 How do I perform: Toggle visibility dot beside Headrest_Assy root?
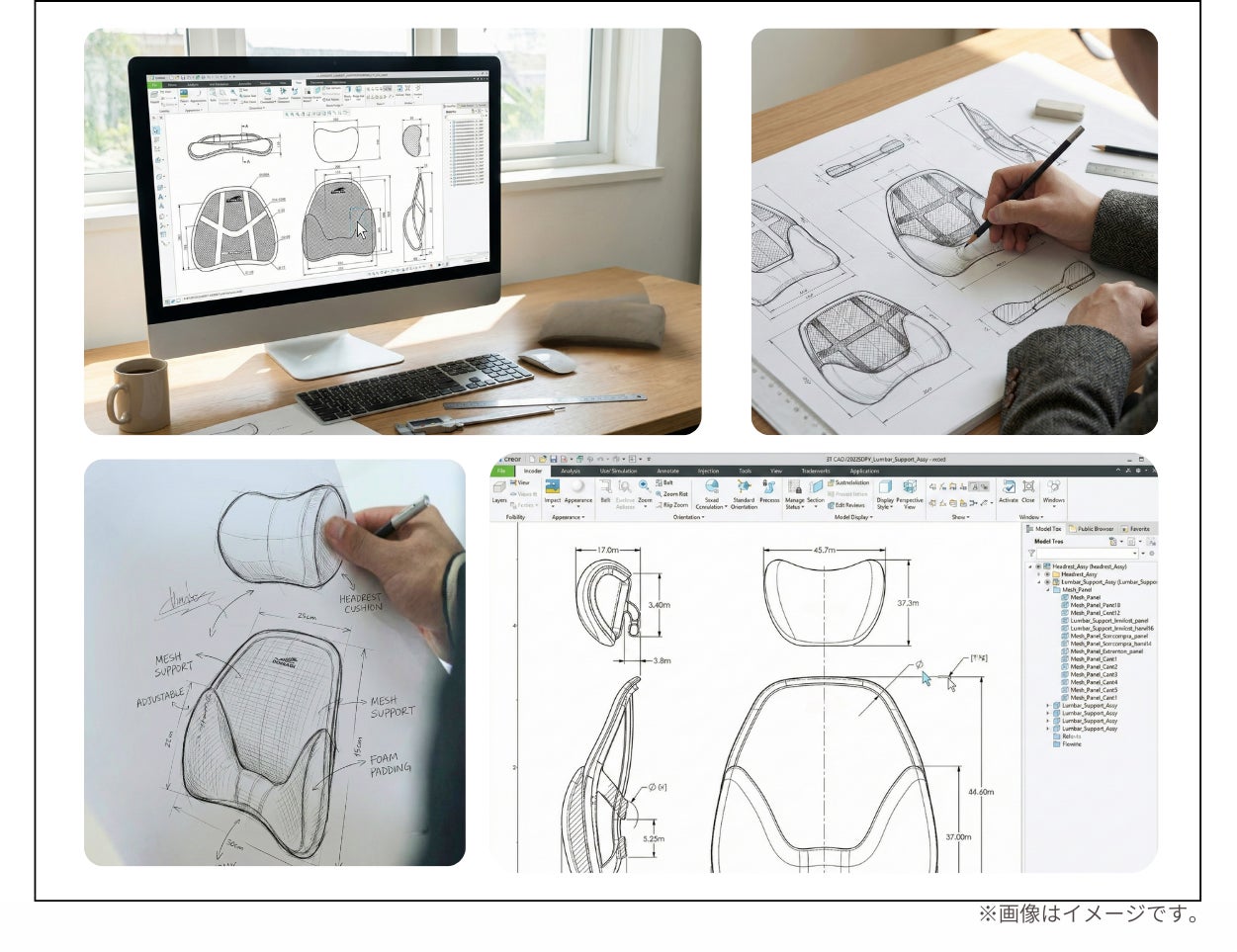(x=1038, y=566)
